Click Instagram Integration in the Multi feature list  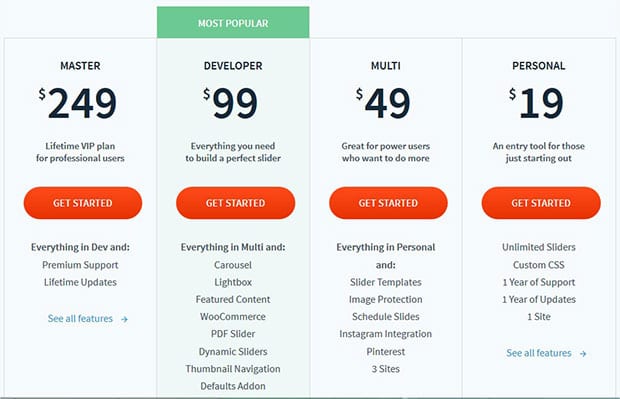point(386,334)
